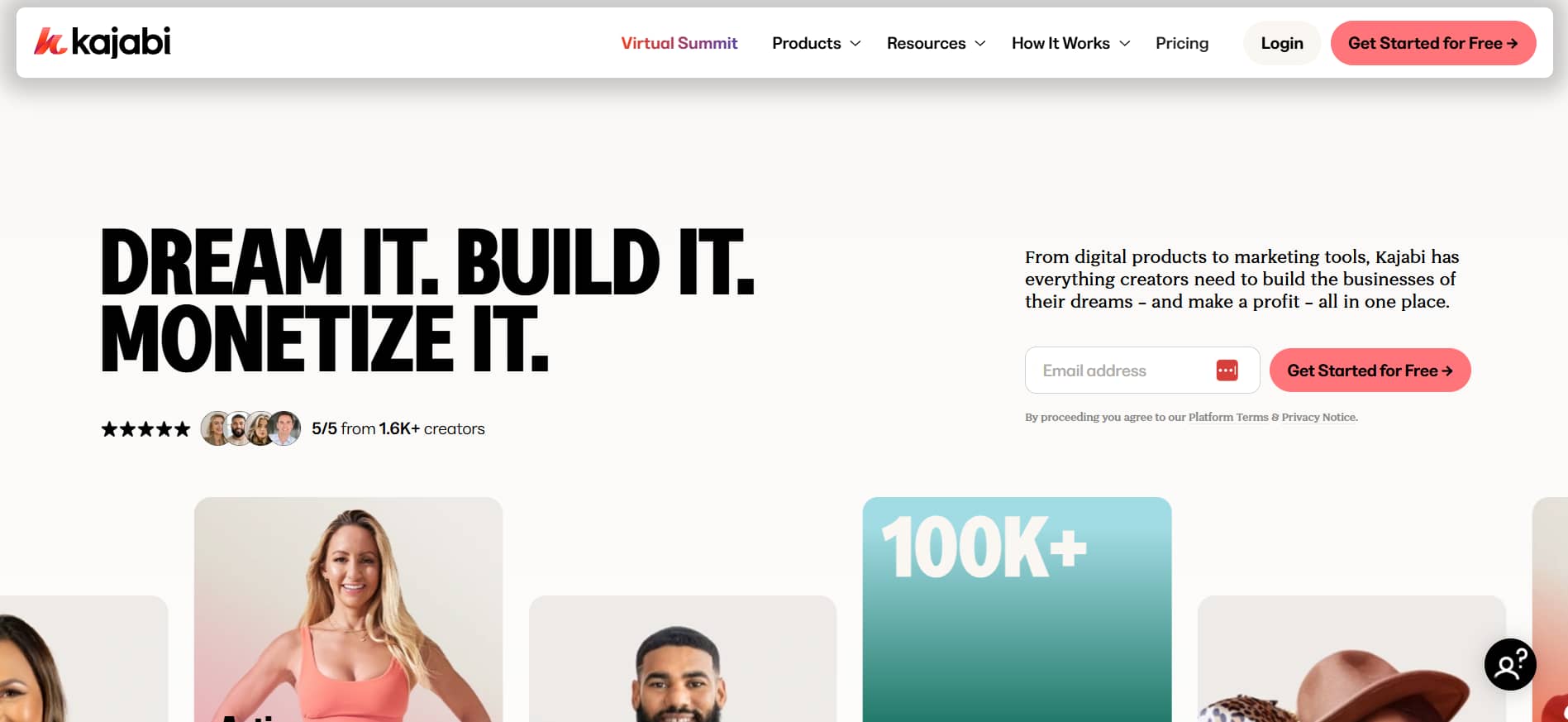
Task: Focus the Email address input field
Action: pos(1141,371)
